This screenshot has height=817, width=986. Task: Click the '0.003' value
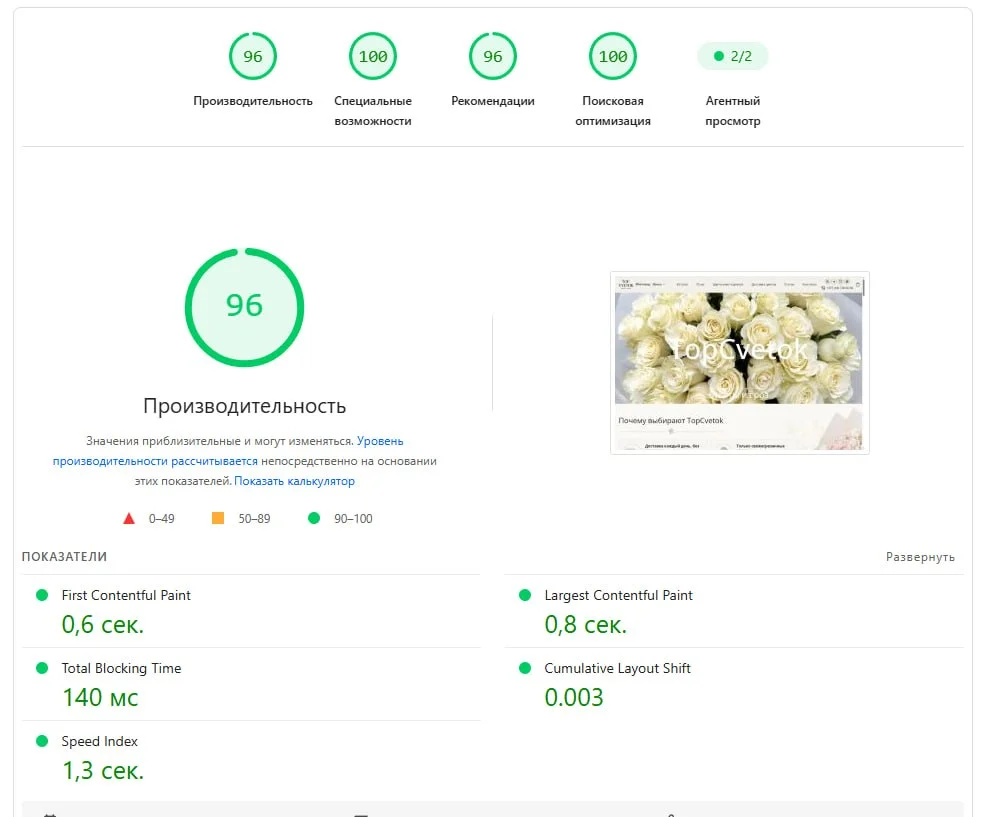[x=574, y=698]
